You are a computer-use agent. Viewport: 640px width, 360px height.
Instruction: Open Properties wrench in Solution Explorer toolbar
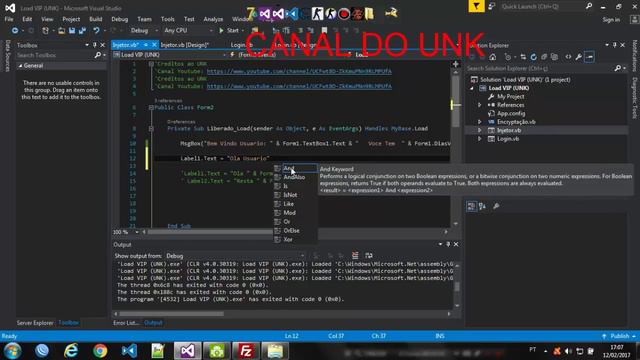(x=578, y=57)
